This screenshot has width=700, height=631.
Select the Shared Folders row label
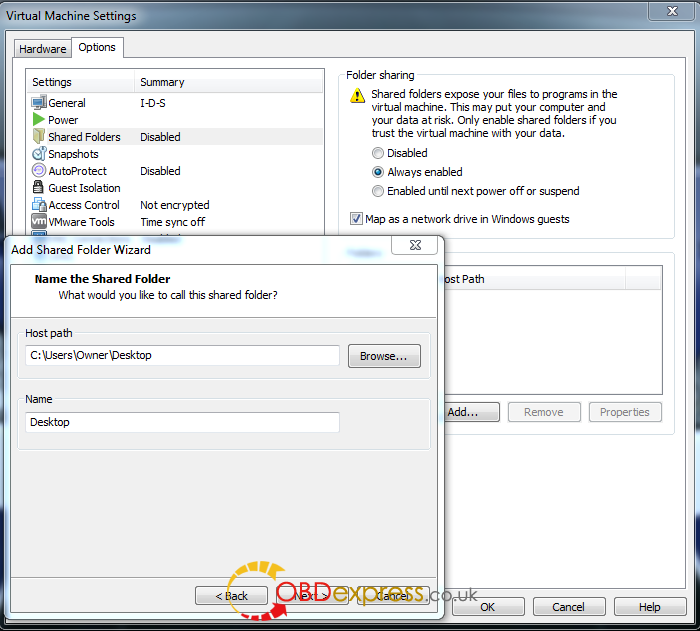tap(84, 137)
